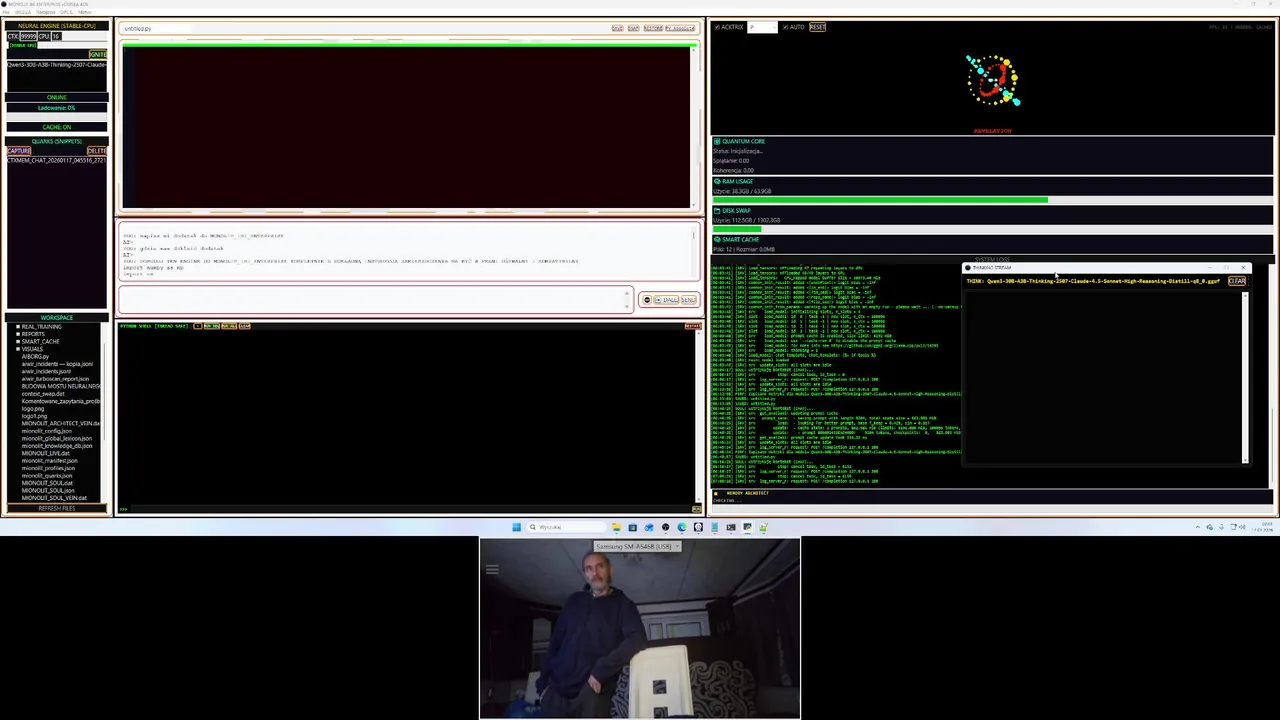Select file mionolit_profiles.json
The width and height of the screenshot is (1280, 720).
coord(48,468)
